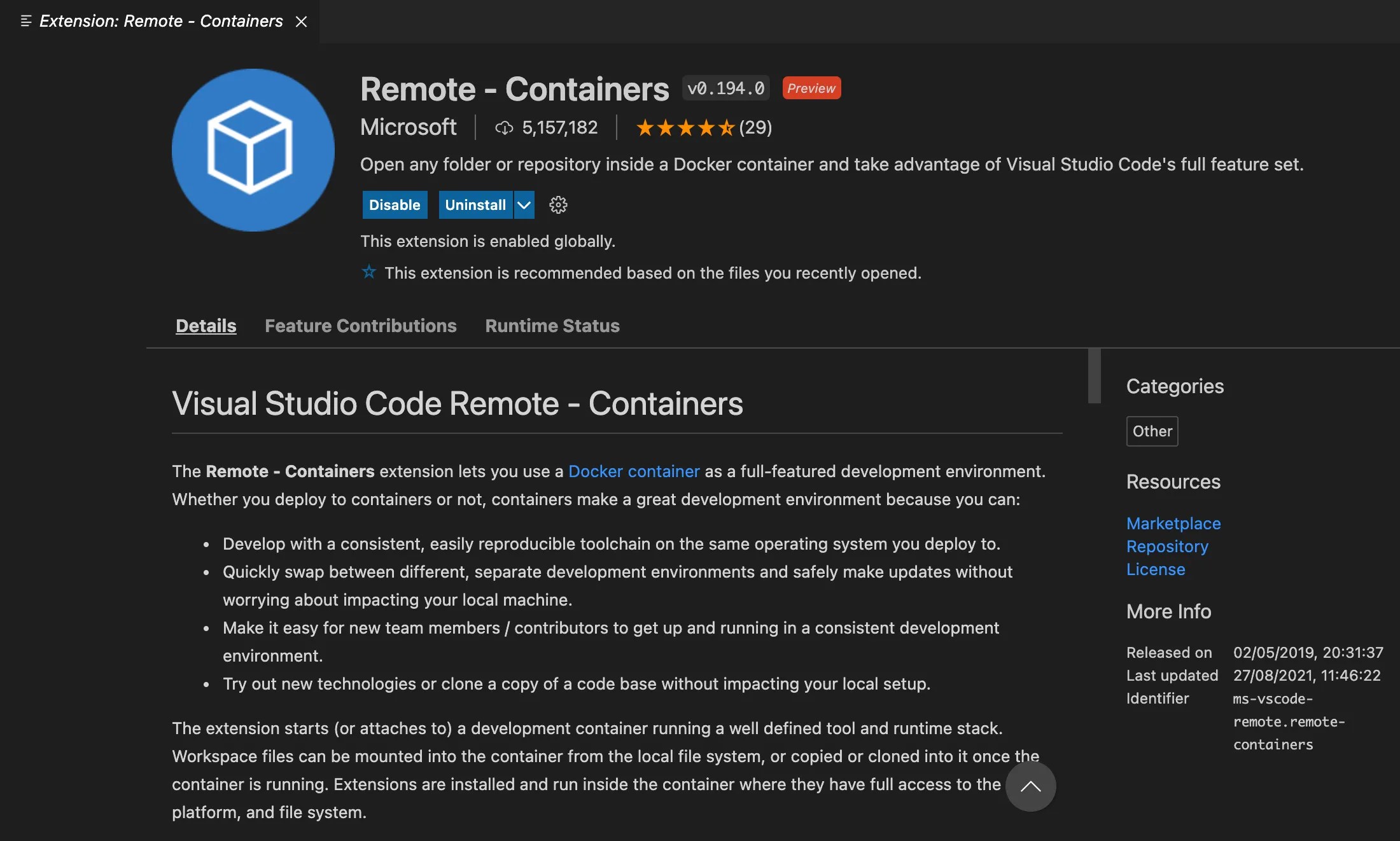Click the install count cloud icon
Screen dimensions: 1400x841
[504, 128]
